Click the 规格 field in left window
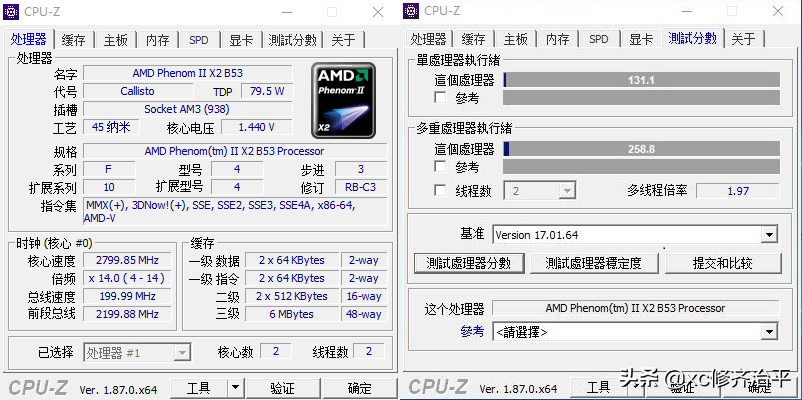 click(235, 151)
